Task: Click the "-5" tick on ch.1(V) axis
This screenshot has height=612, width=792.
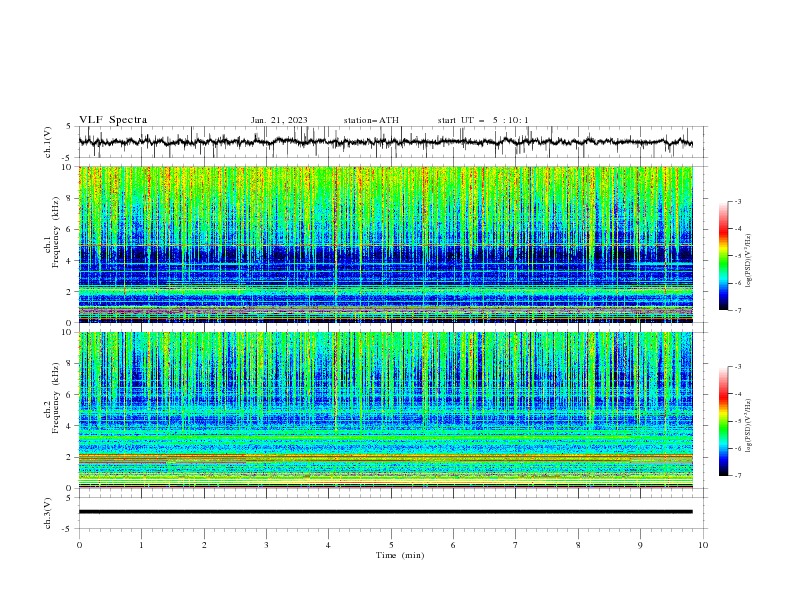Action: [x=67, y=158]
